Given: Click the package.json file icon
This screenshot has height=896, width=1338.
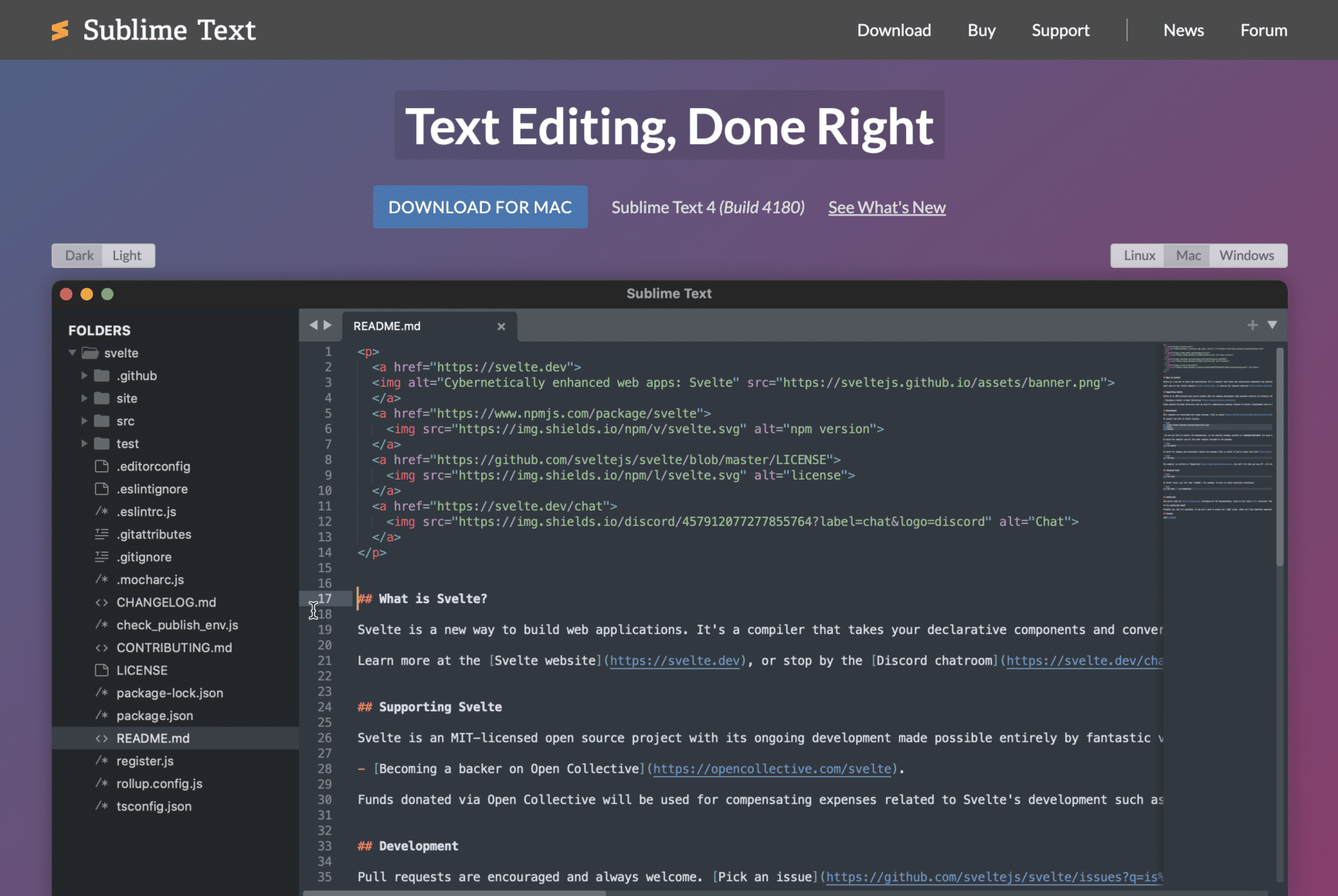Looking at the screenshot, I should pyautogui.click(x=101, y=716).
